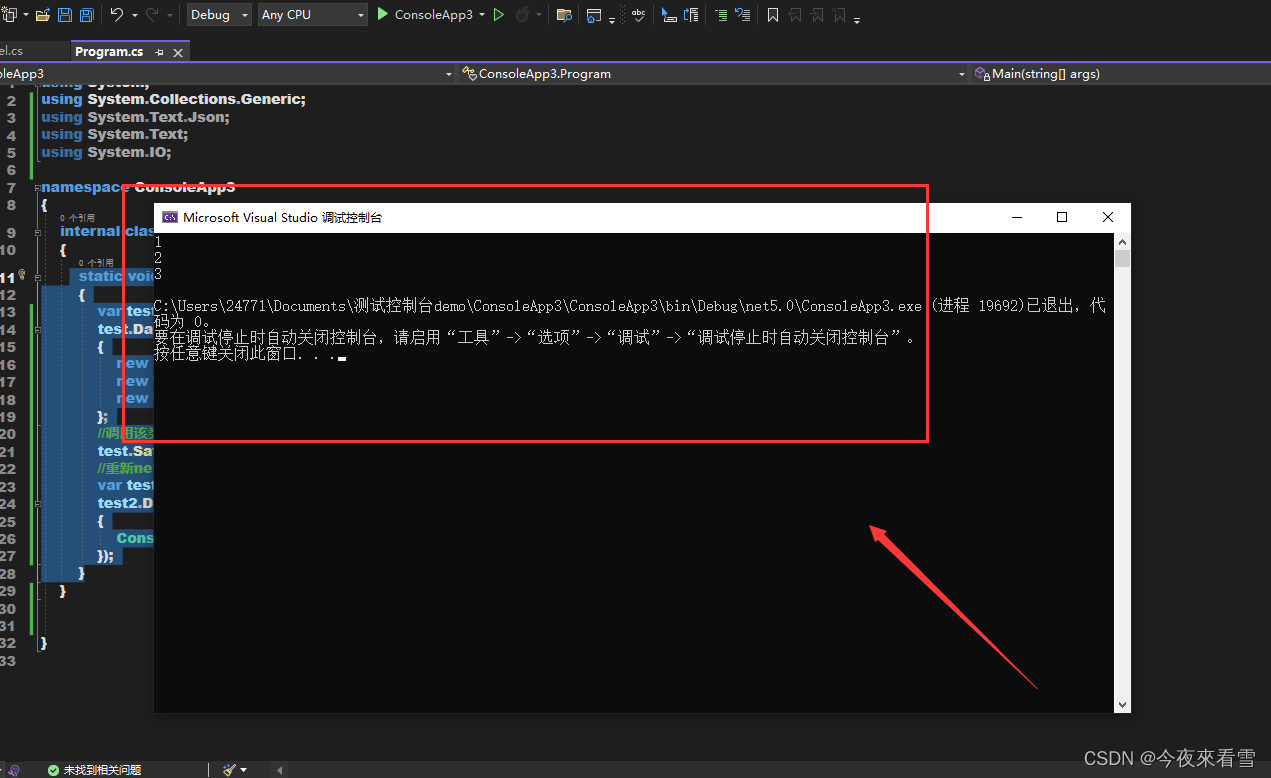Click the code cleanup broom in status bar

232,769
